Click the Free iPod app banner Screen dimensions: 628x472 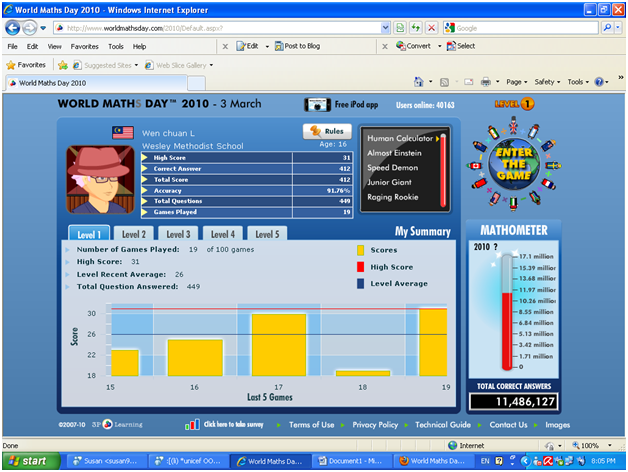pos(341,105)
